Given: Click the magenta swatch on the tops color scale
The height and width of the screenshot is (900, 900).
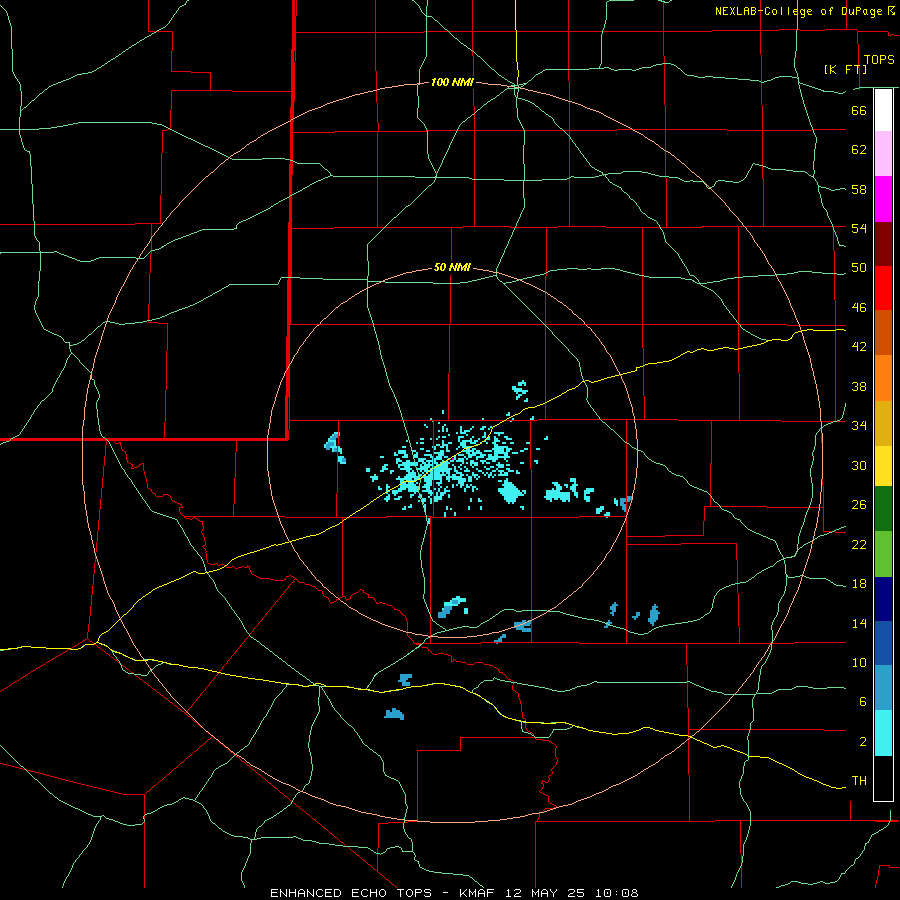Looking at the screenshot, I should [883, 199].
